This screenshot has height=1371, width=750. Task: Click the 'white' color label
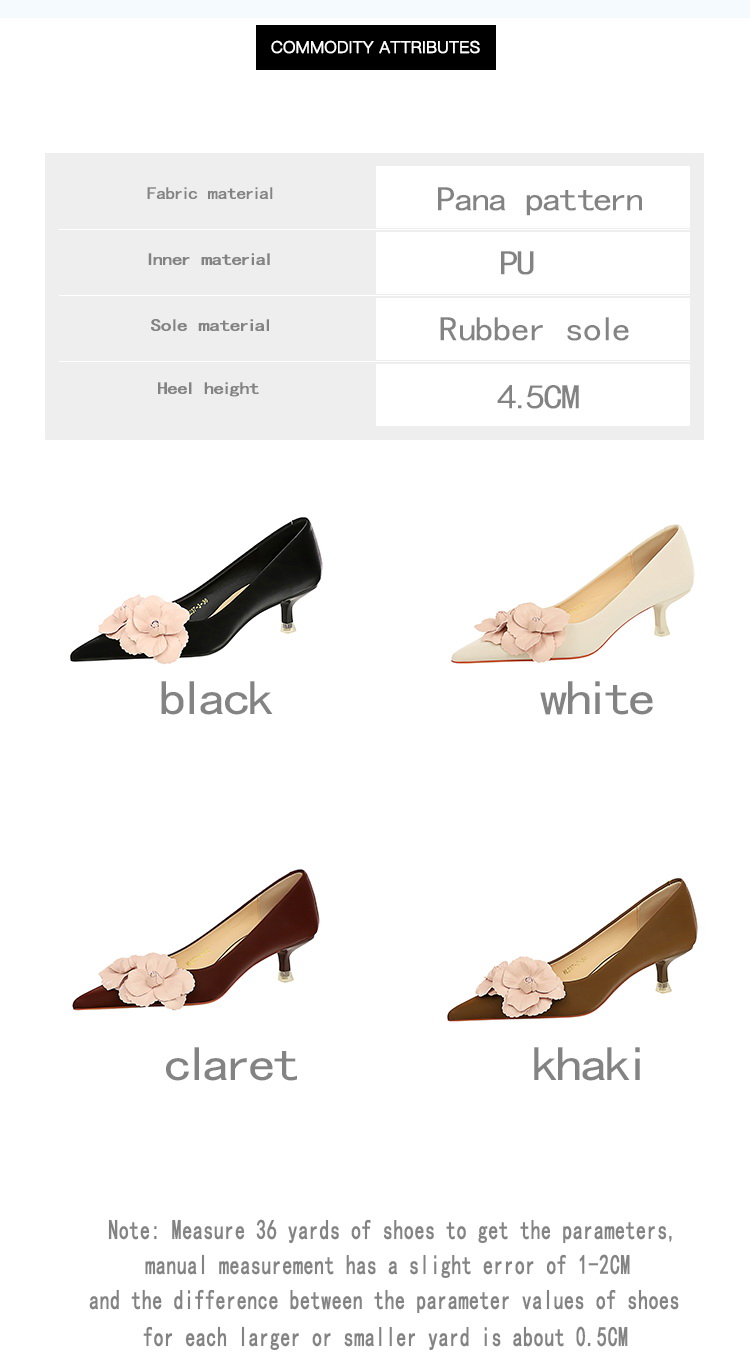(x=597, y=699)
